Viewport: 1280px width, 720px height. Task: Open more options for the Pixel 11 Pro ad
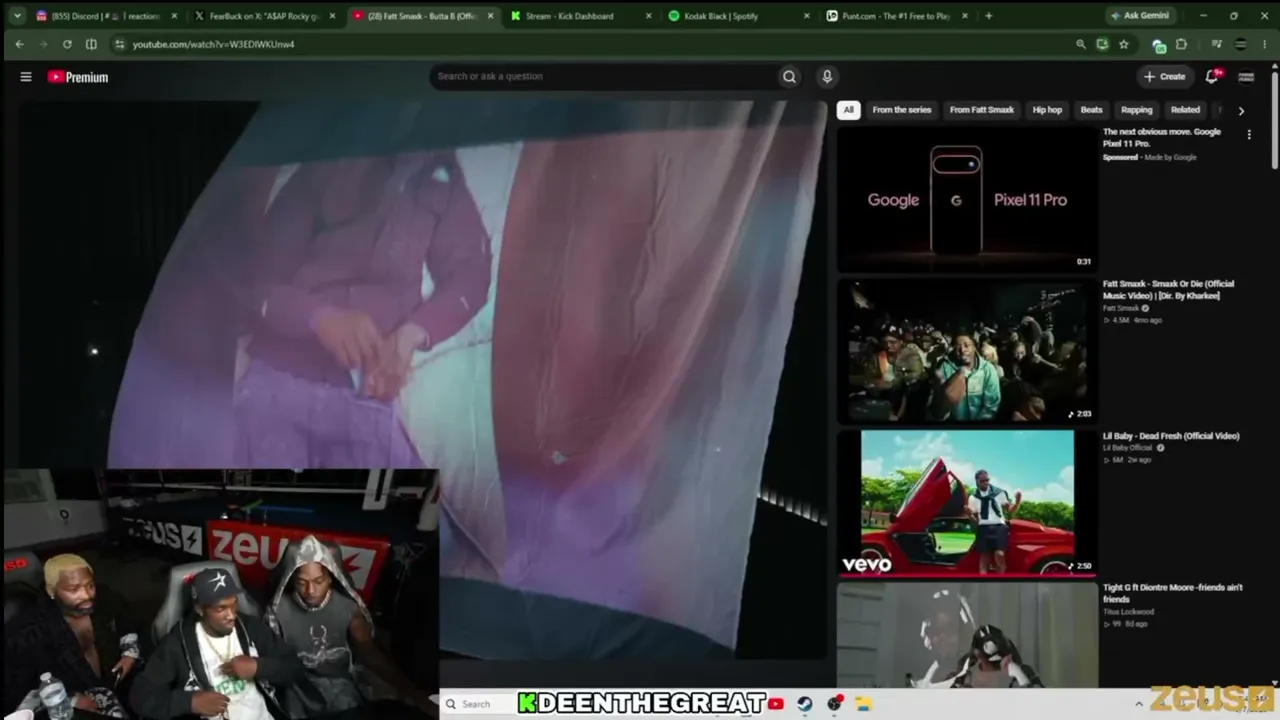coord(1248,134)
